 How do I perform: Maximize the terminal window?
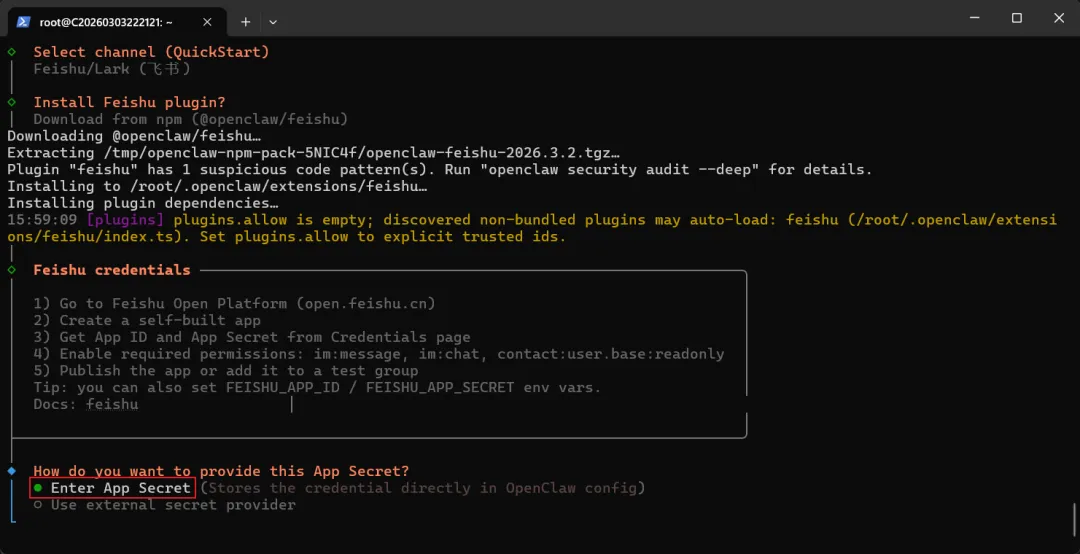[x=1016, y=18]
